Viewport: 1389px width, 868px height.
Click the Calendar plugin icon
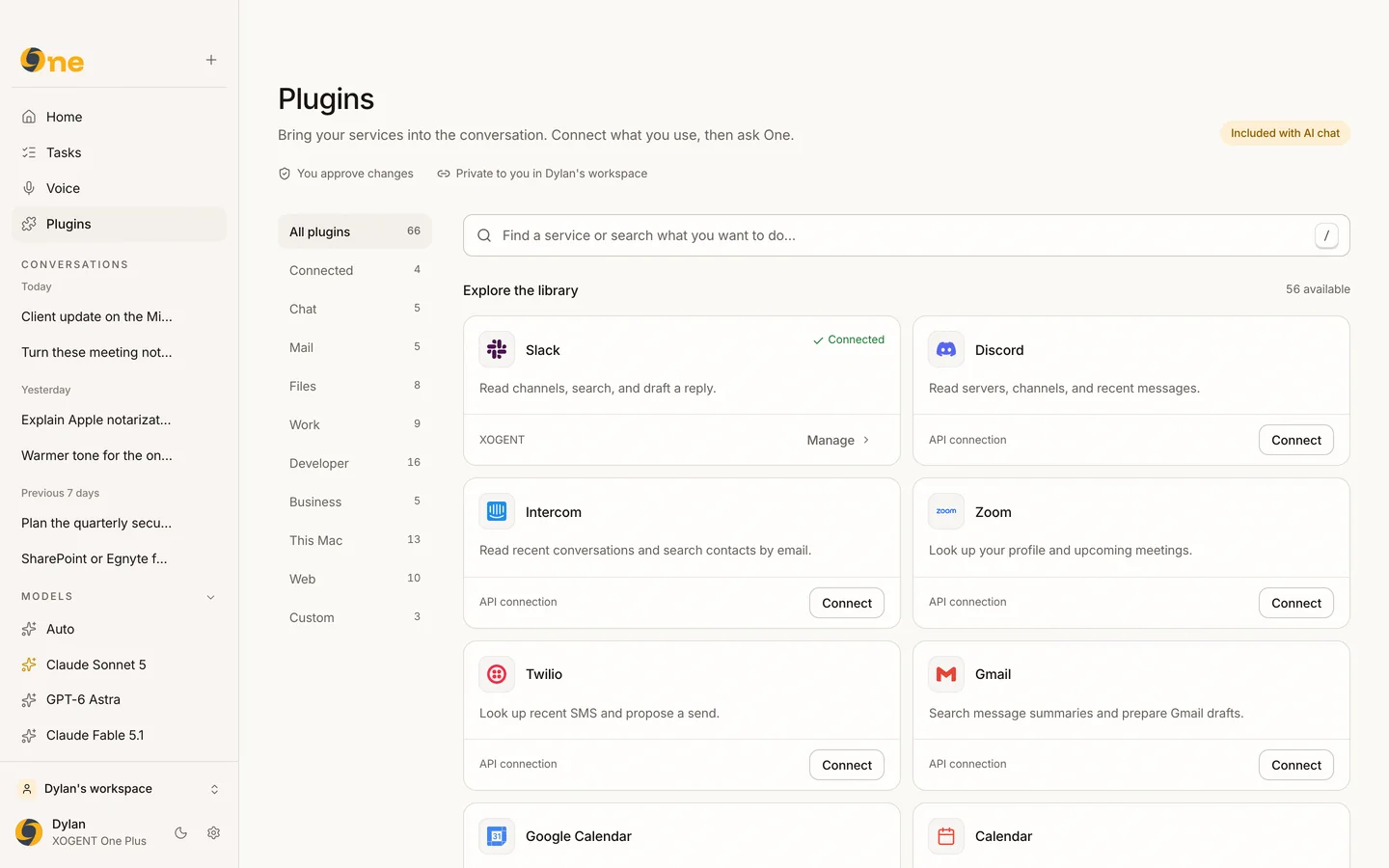pyautogui.click(x=946, y=836)
